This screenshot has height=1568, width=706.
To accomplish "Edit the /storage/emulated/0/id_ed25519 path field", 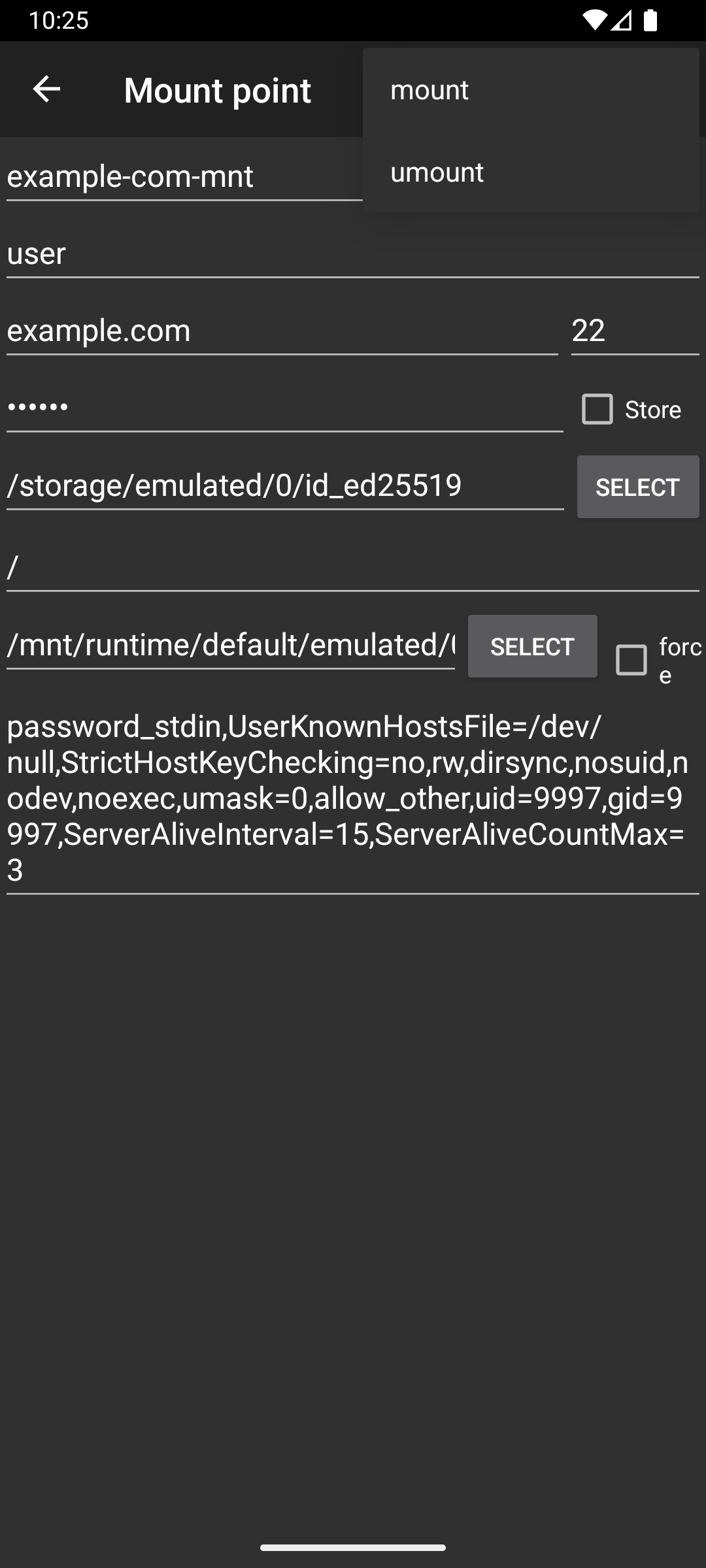I will [x=285, y=485].
